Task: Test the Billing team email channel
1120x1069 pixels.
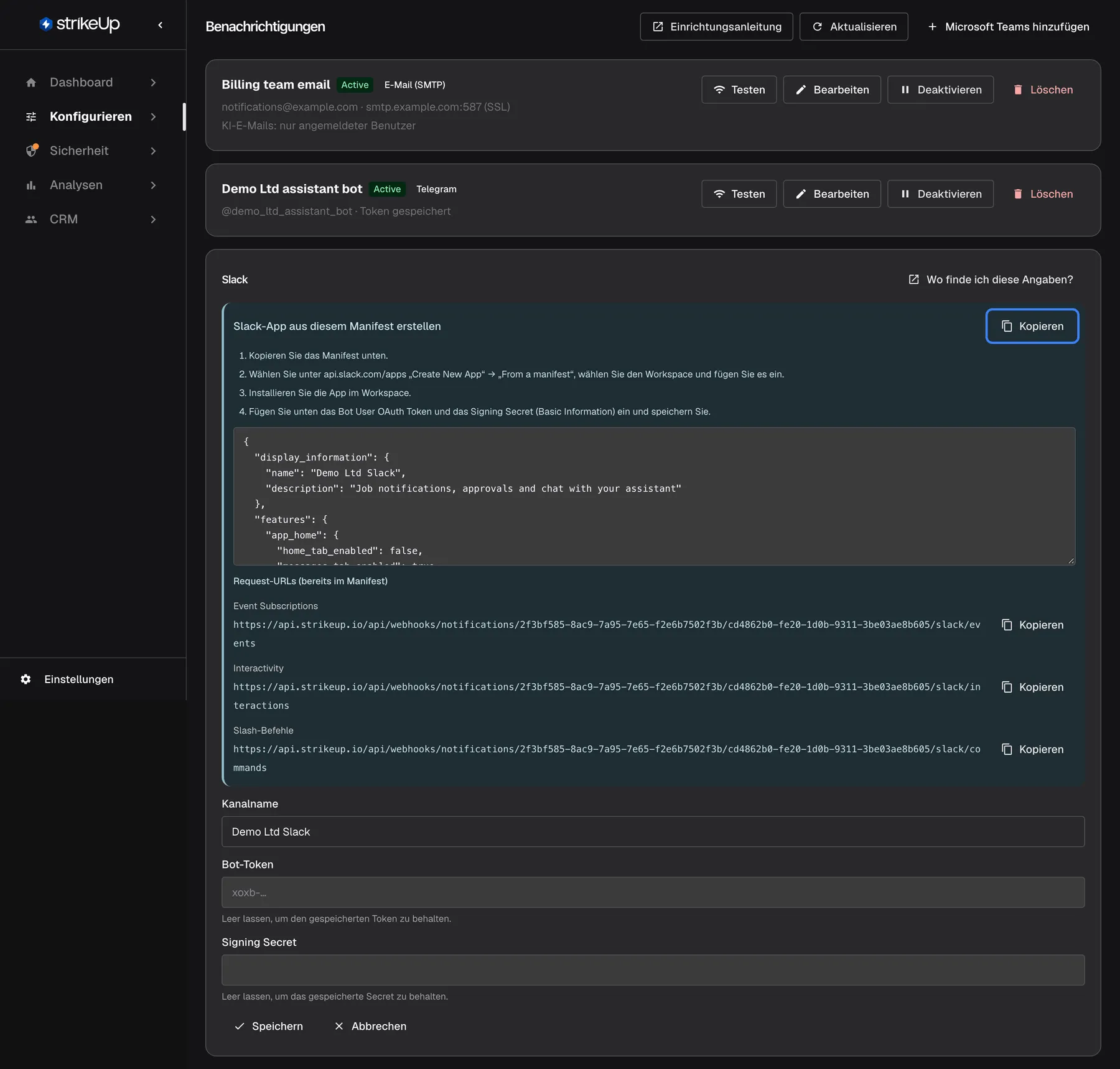Action: pyautogui.click(x=739, y=90)
